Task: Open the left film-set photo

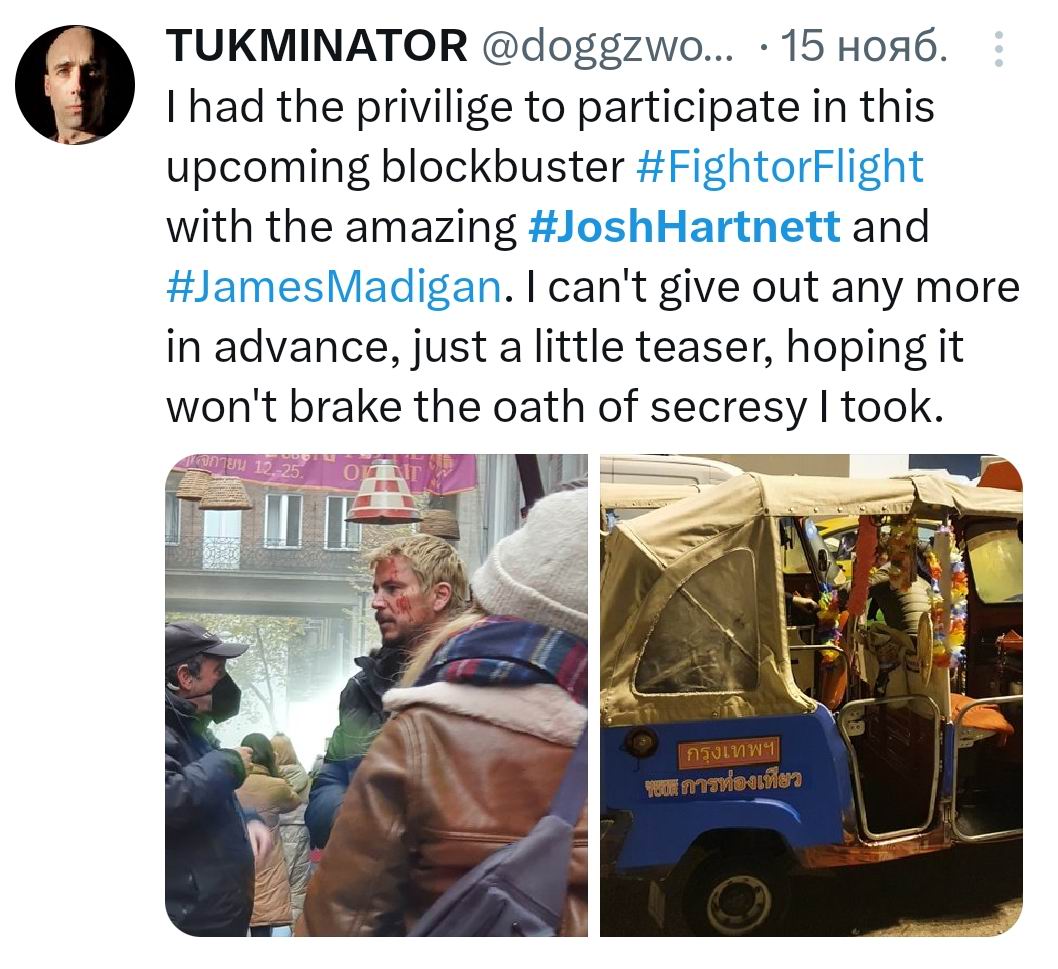Action: 377,695
